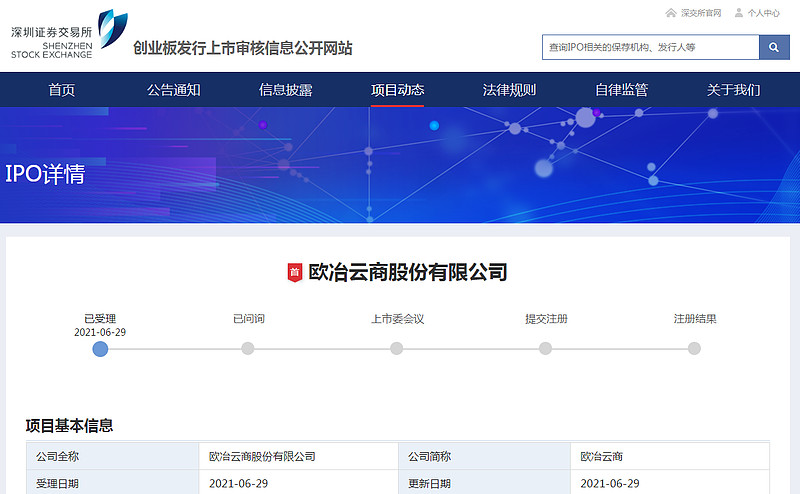Click the 提交注册 progress step dot

coord(545,349)
